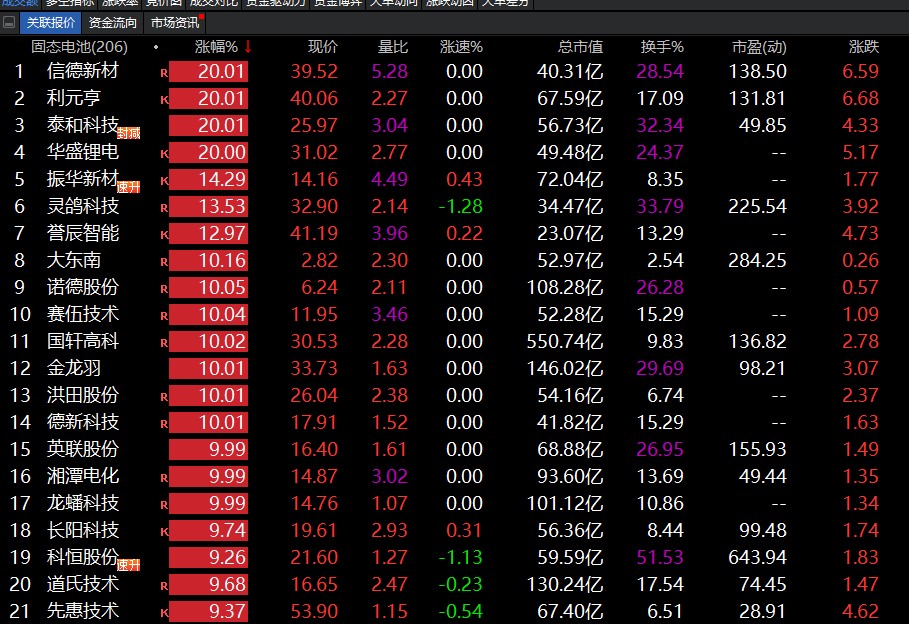Click the K marker beside 誉辰智能
Image resolution: width=909 pixels, height=624 pixels.
click(164, 235)
